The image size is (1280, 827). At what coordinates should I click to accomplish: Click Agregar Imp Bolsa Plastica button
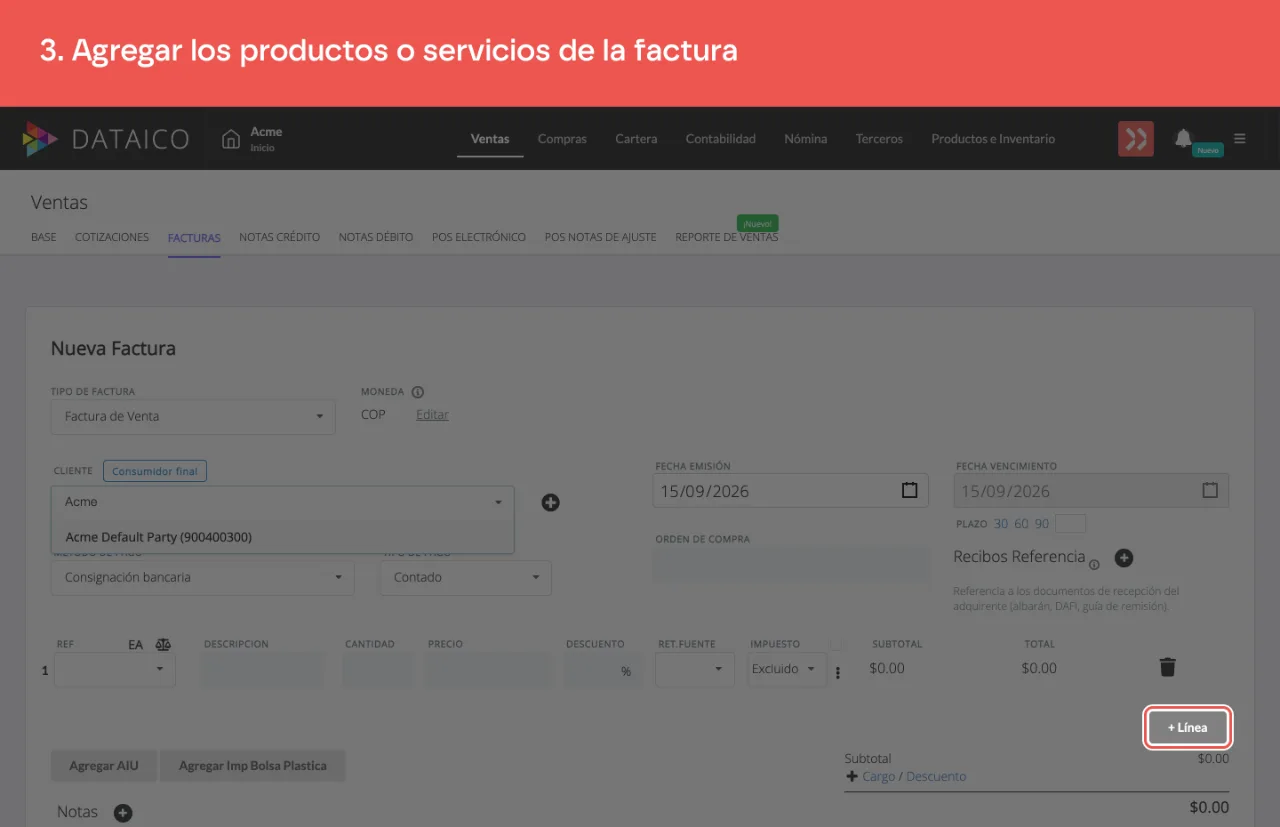click(253, 766)
